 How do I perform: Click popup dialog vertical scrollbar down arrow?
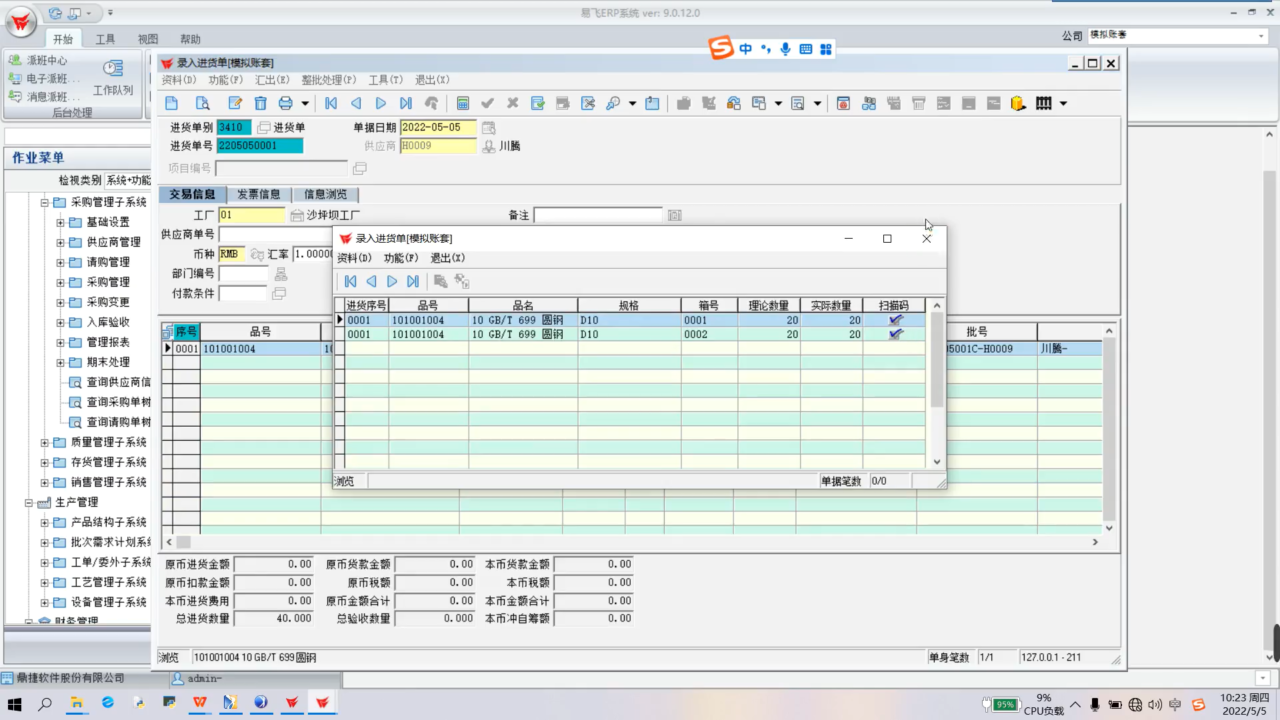[x=937, y=462]
